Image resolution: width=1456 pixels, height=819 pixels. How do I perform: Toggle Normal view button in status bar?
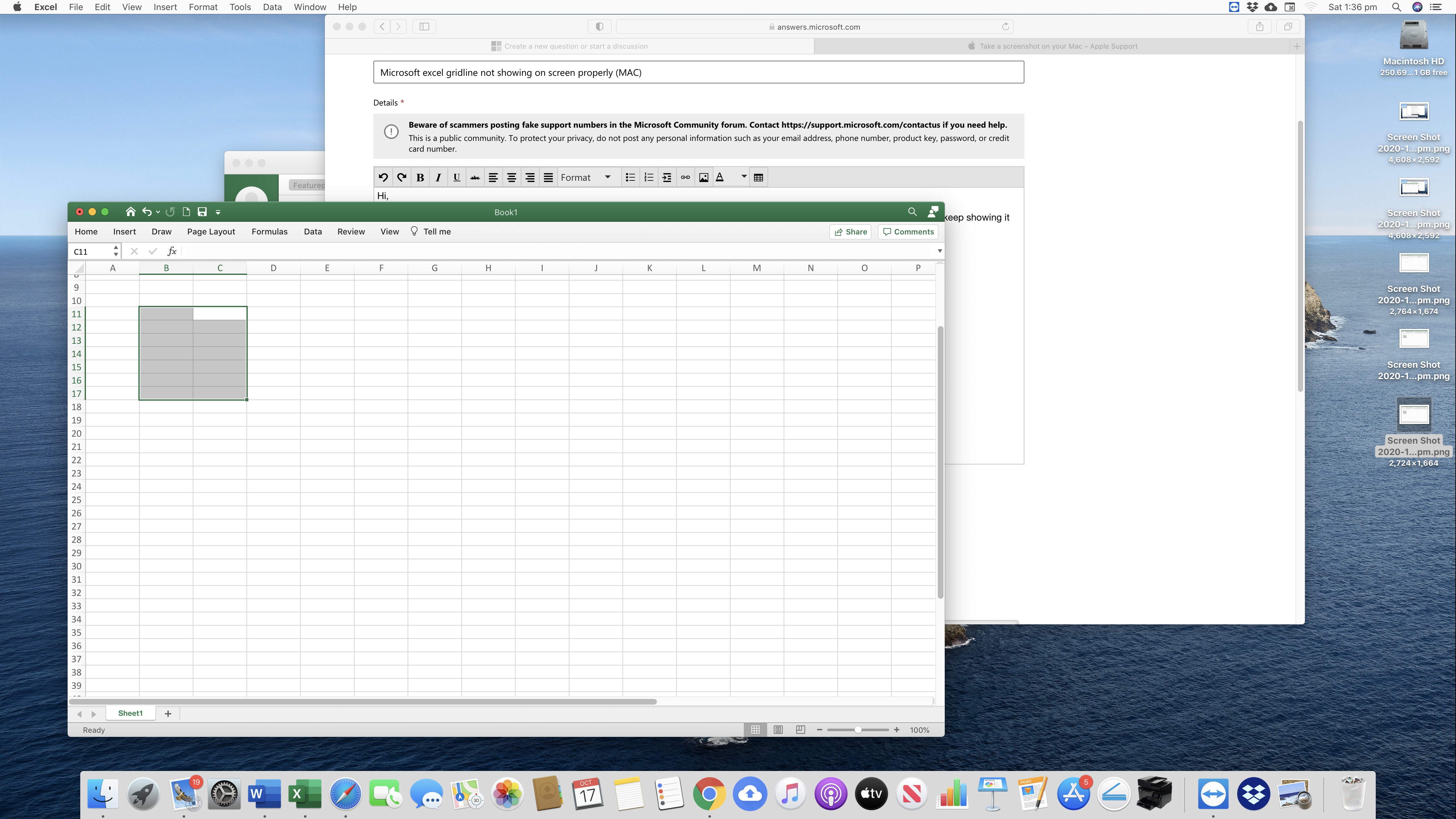[755, 730]
